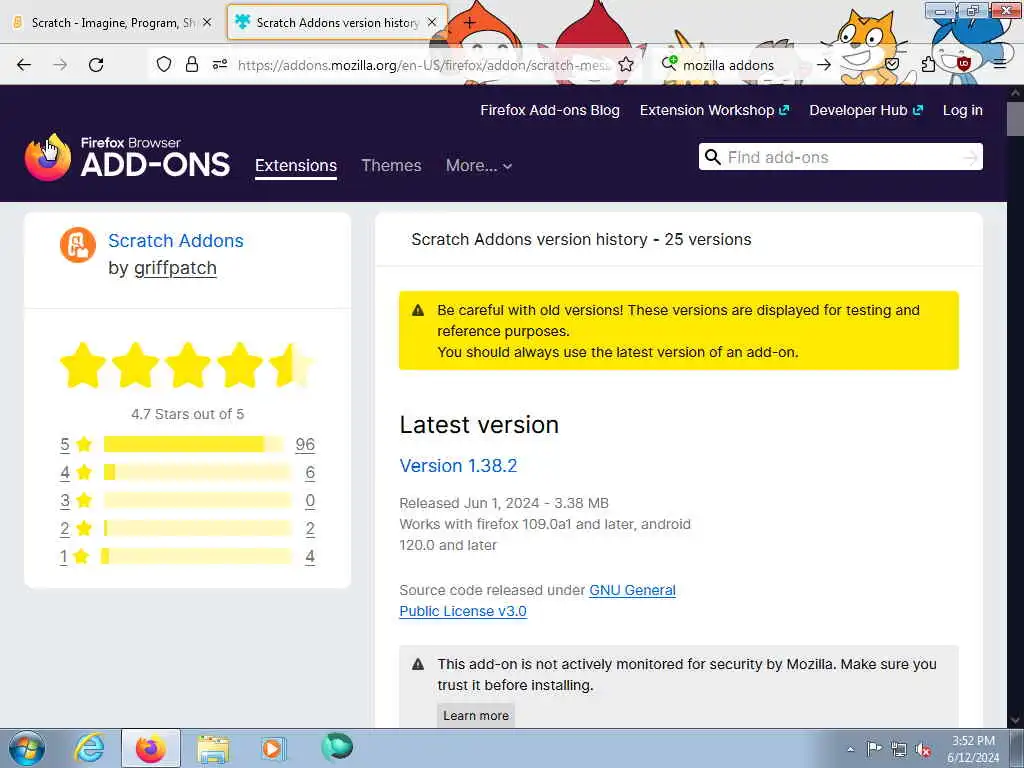Screen dimensions: 1024x768
Task: Click the muted volume tray icon
Action: point(923,749)
